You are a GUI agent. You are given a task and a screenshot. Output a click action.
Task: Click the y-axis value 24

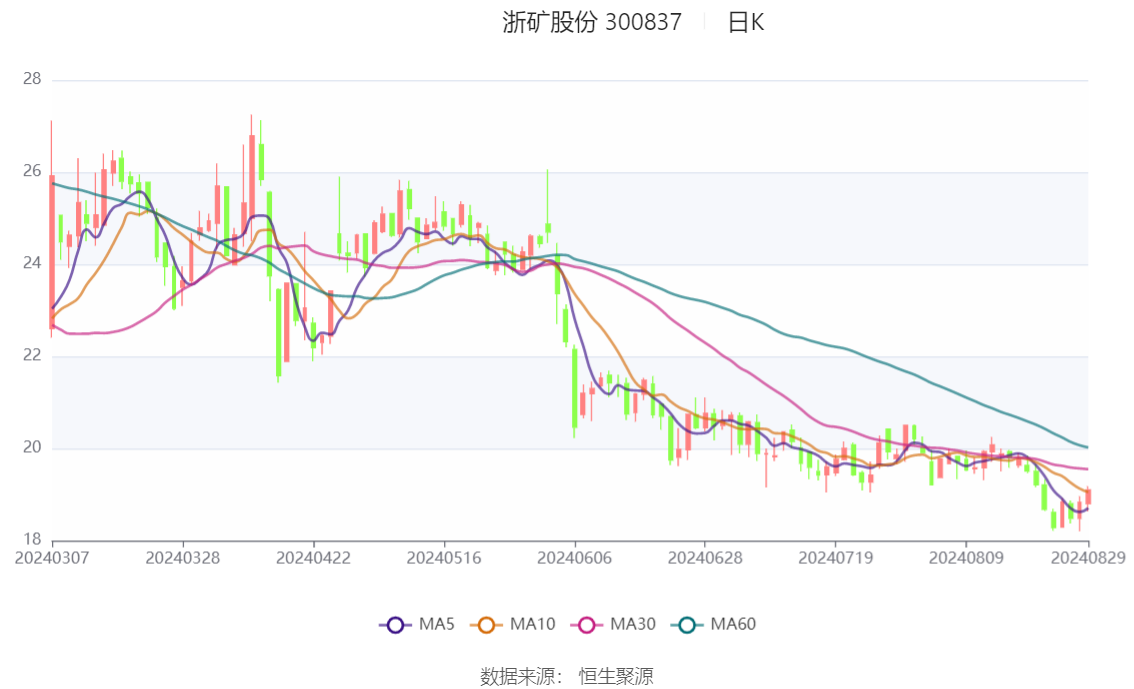(32, 263)
